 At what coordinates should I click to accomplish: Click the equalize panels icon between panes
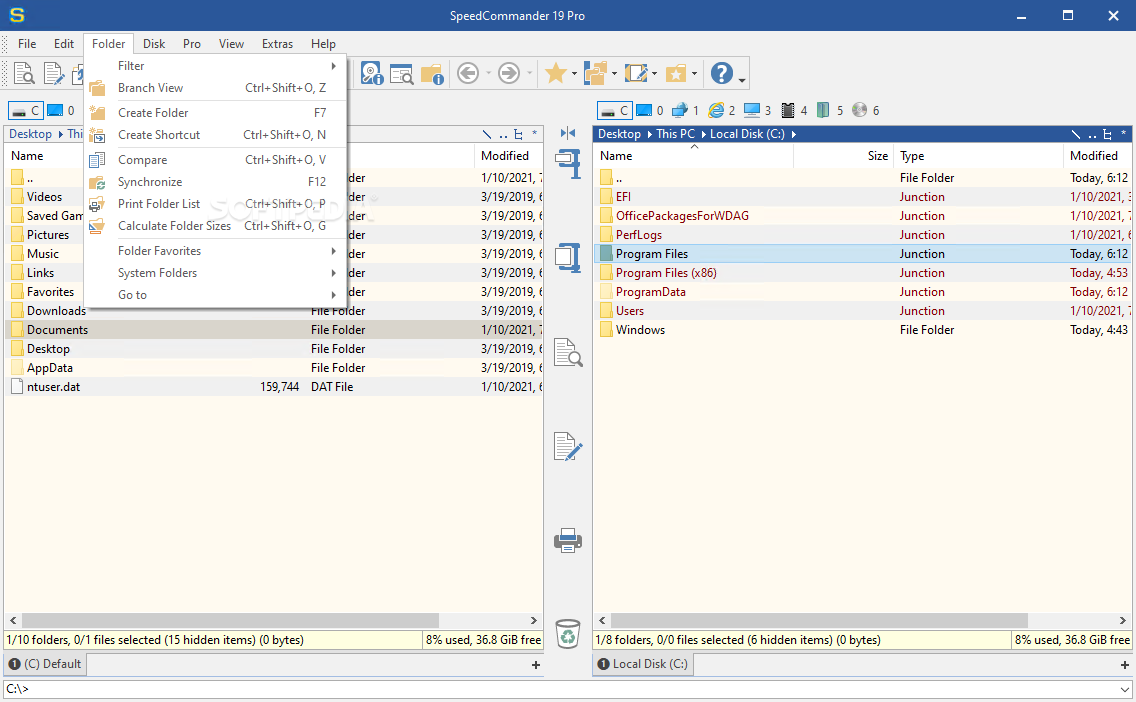click(x=568, y=133)
